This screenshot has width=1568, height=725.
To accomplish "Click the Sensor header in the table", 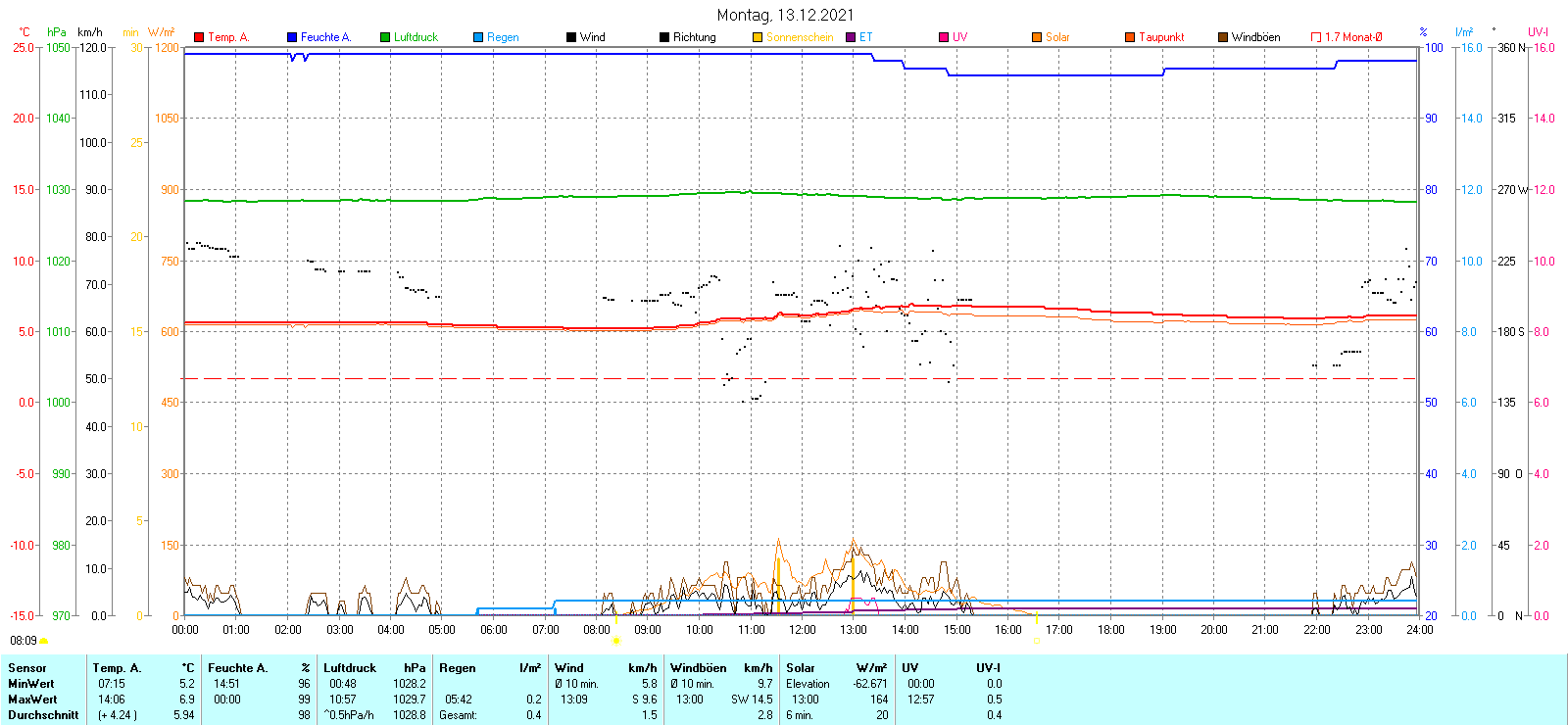I will (27, 668).
